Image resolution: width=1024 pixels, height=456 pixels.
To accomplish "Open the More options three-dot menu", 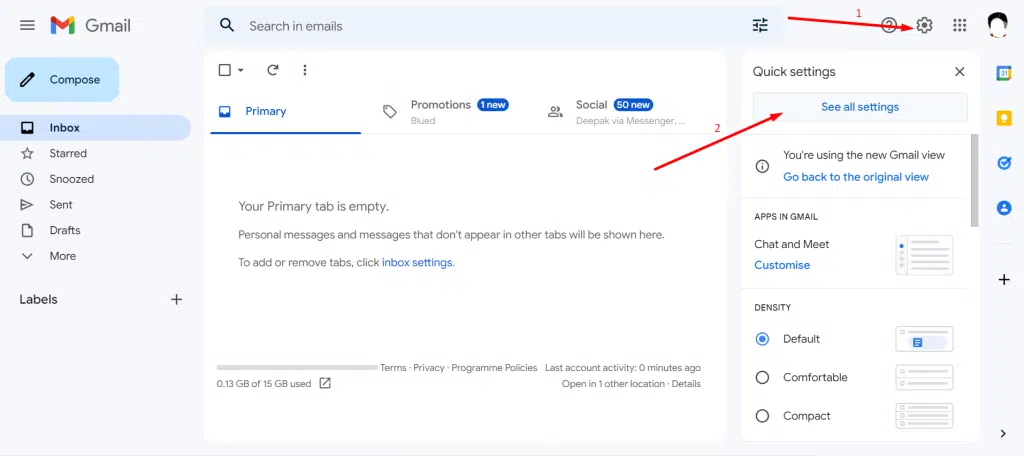I will coord(305,70).
